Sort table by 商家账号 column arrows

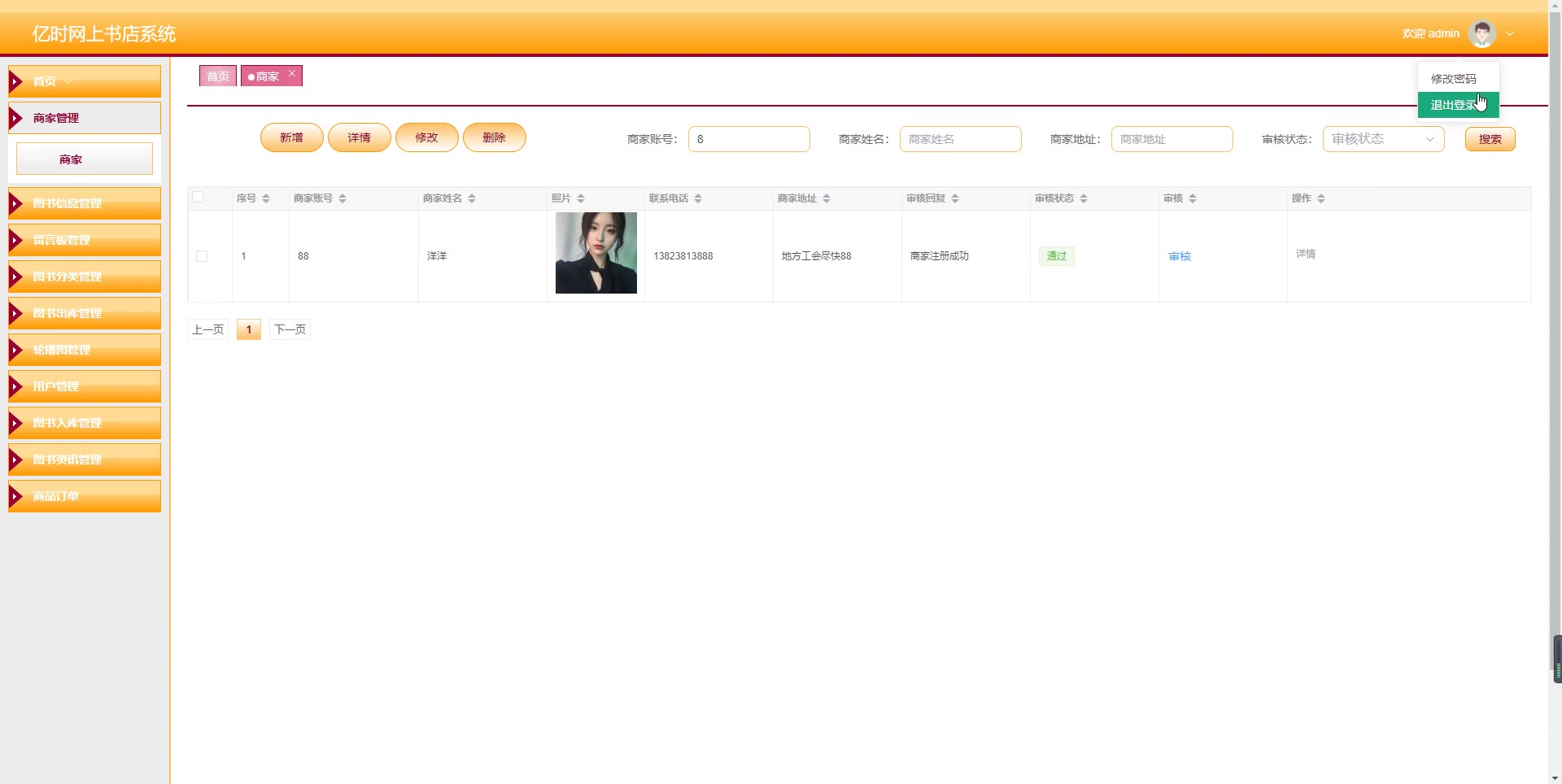pos(343,198)
